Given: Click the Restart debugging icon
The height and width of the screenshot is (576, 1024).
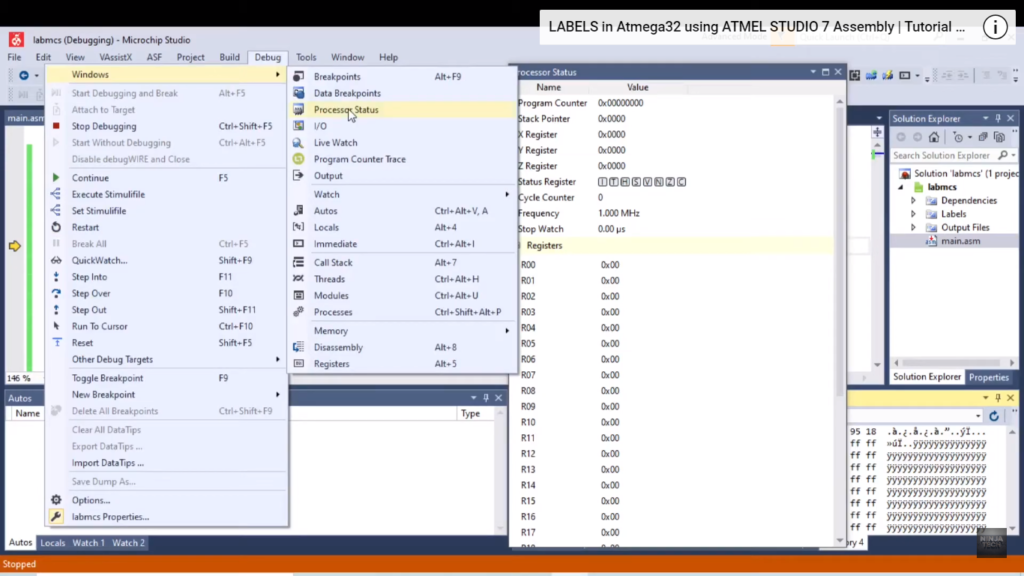Looking at the screenshot, I should click(56, 227).
